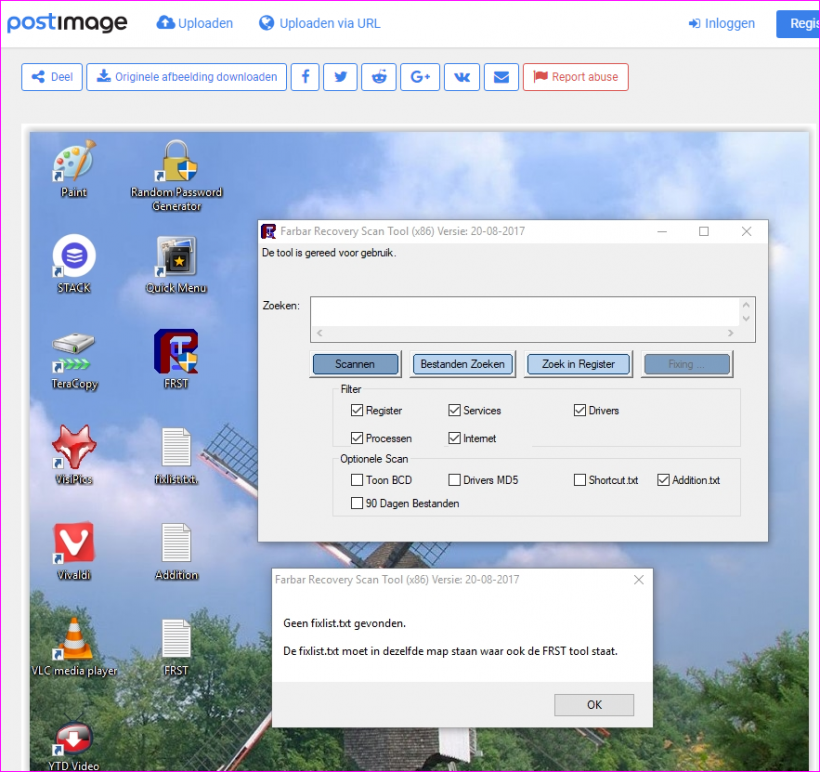Maximize the Farbar Recovery Scan Tool window
820x772 pixels.
(x=704, y=231)
